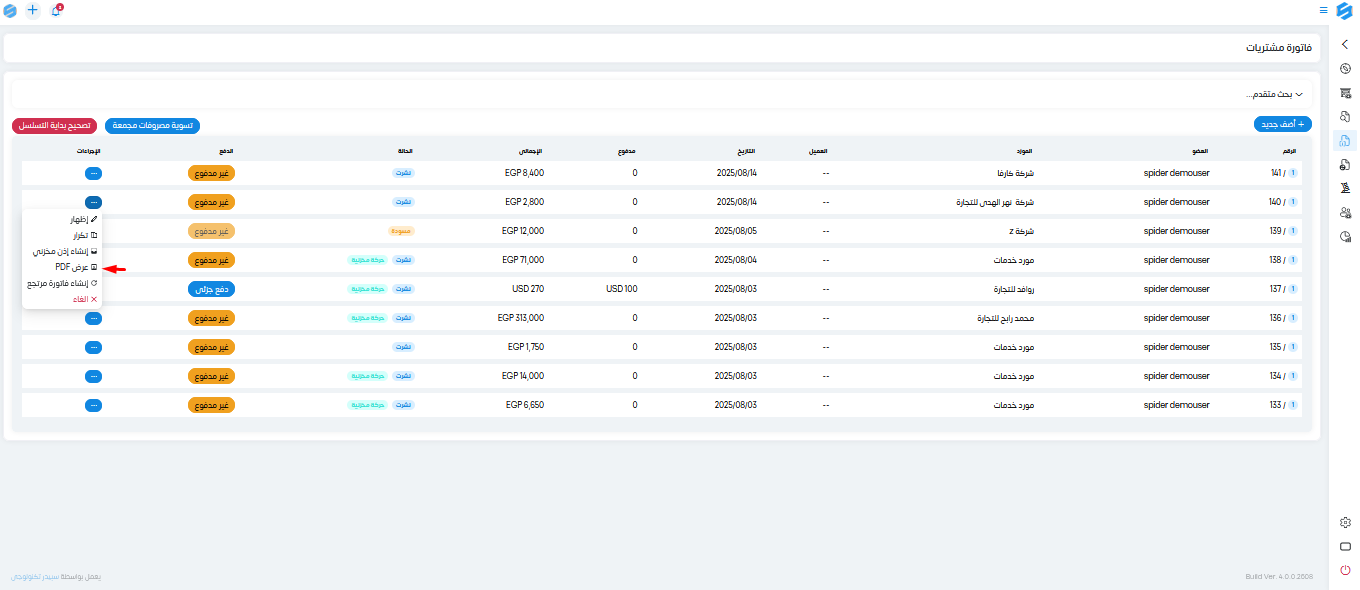Click the paid amount USD 100
This screenshot has width=1360, height=590.
pyautogui.click(x=621, y=289)
